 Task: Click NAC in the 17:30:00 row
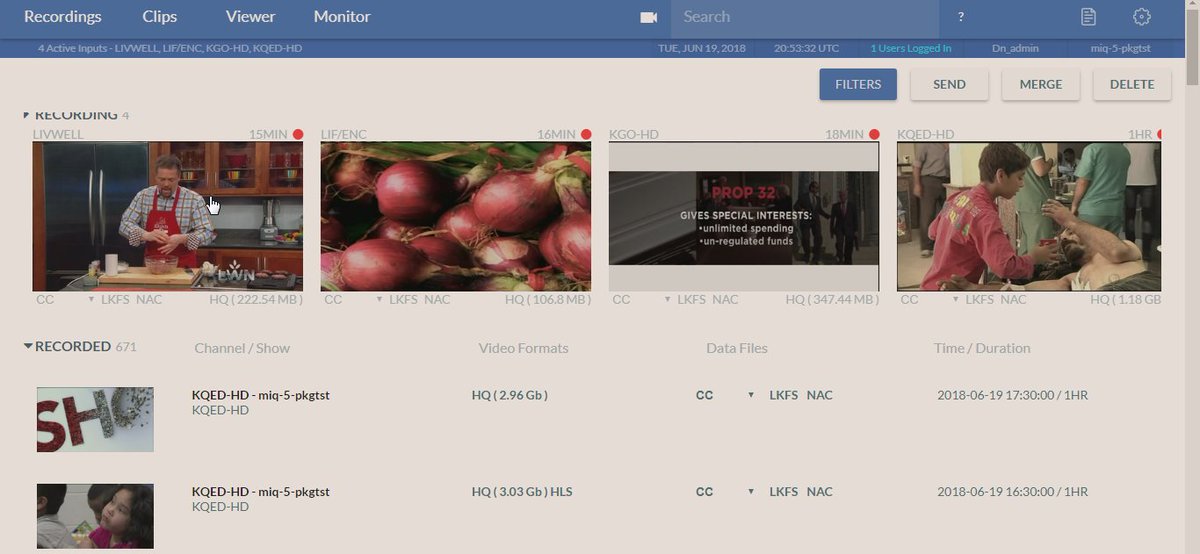click(x=820, y=395)
